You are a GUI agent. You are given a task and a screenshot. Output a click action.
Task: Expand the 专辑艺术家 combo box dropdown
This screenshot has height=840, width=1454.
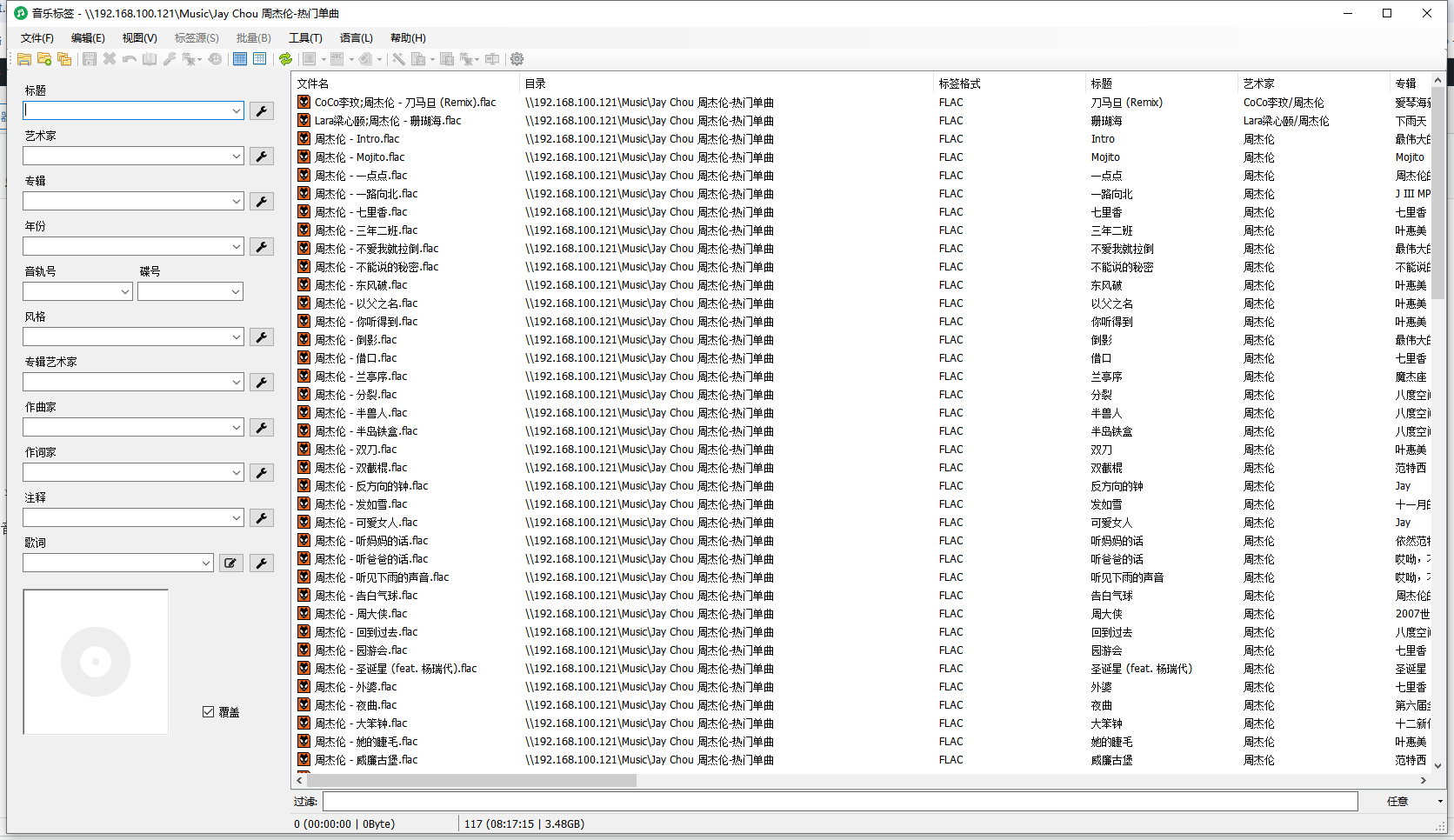pyautogui.click(x=236, y=382)
